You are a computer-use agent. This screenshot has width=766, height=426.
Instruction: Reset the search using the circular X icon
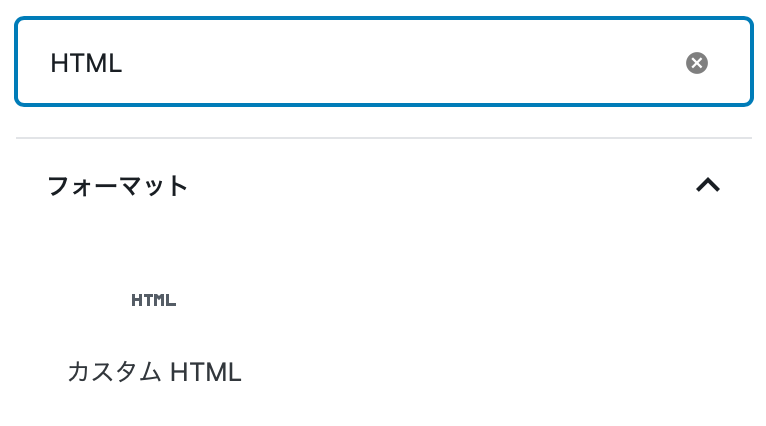coord(697,63)
